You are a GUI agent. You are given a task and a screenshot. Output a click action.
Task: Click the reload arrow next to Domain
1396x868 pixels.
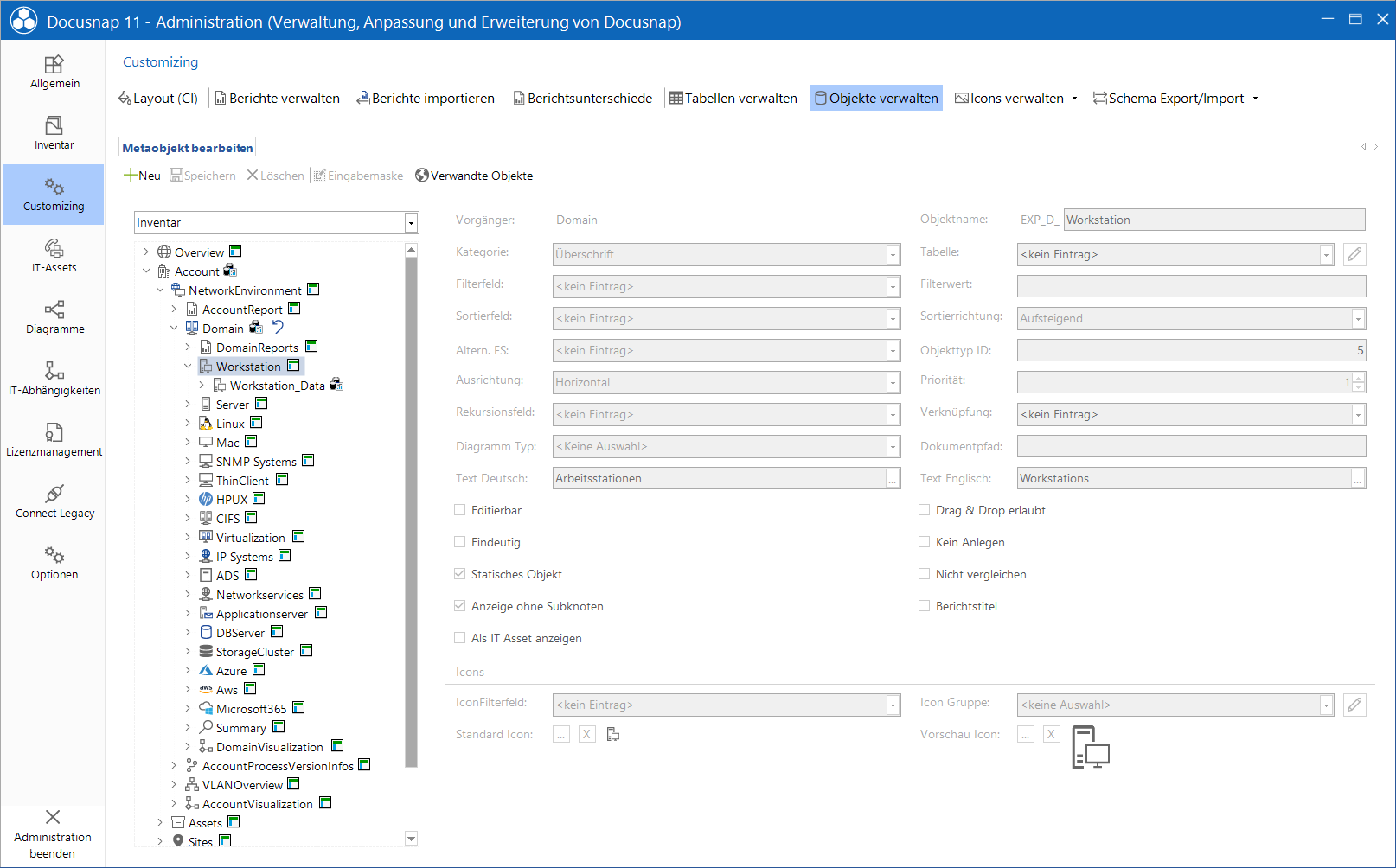(x=278, y=327)
